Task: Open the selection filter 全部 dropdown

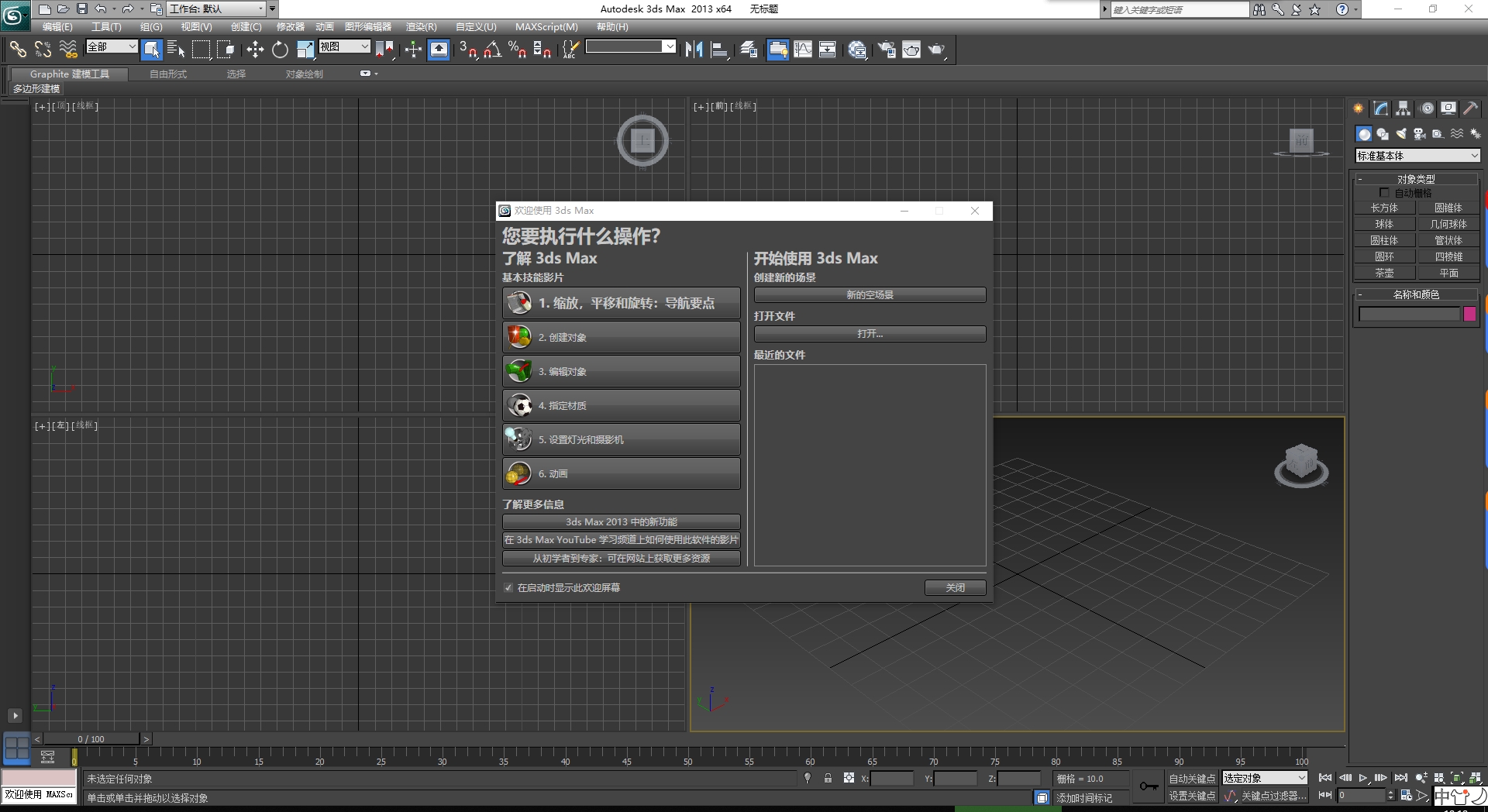Action: tap(111, 46)
